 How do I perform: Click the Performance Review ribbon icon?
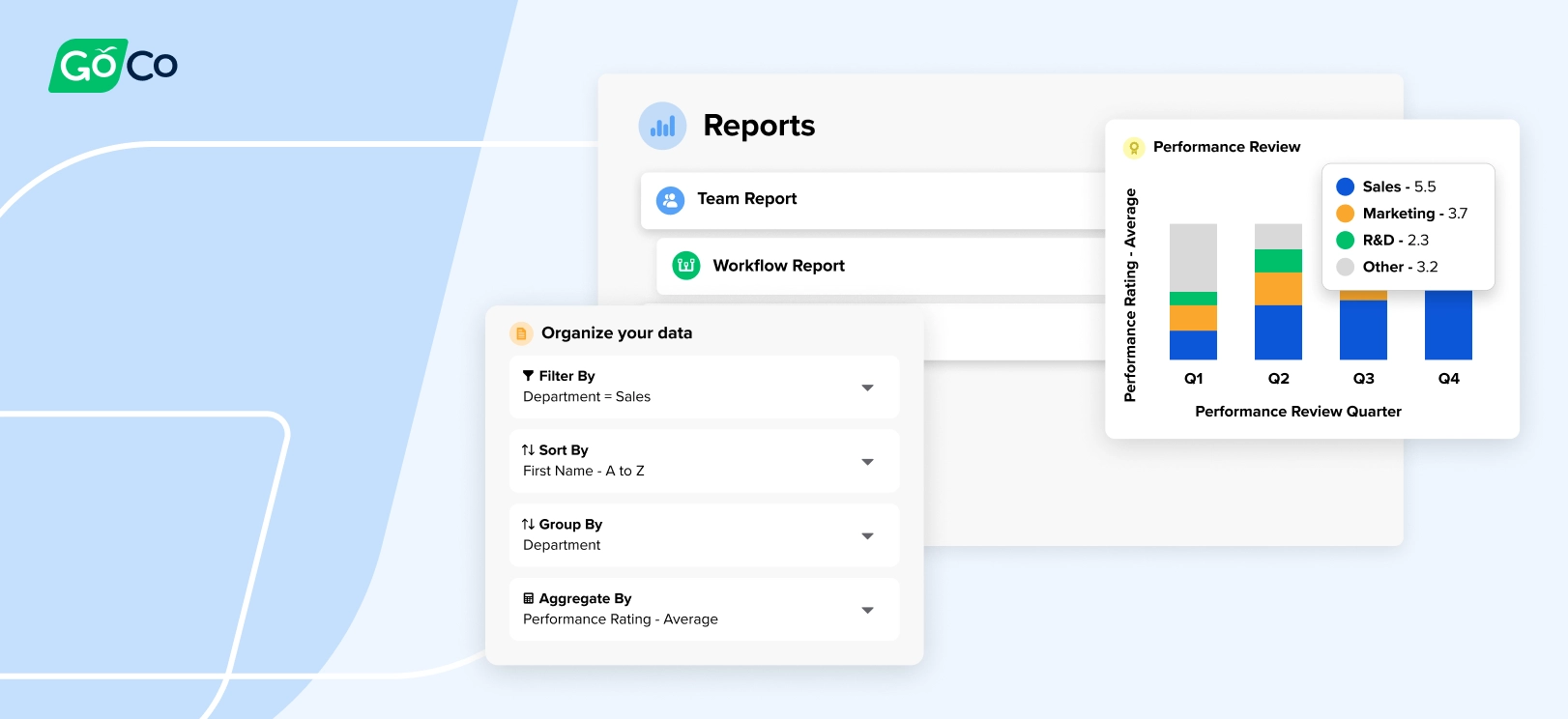pos(1134,148)
